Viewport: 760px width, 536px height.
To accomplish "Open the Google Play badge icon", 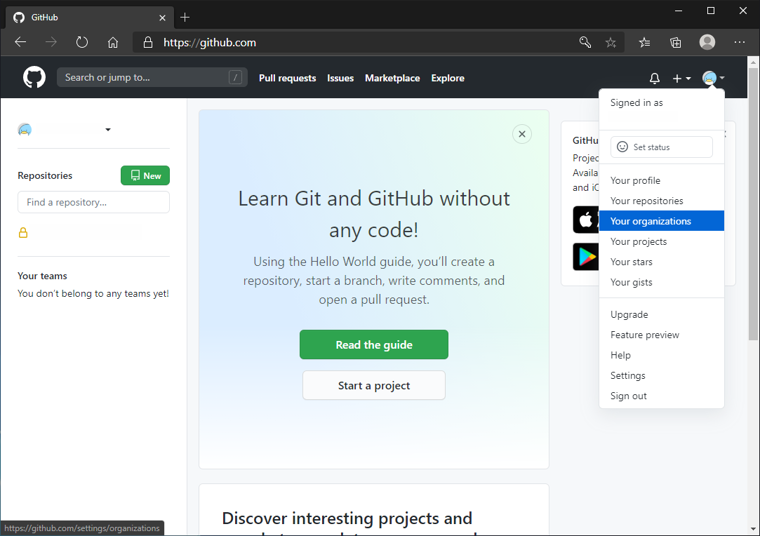I will 586,256.
